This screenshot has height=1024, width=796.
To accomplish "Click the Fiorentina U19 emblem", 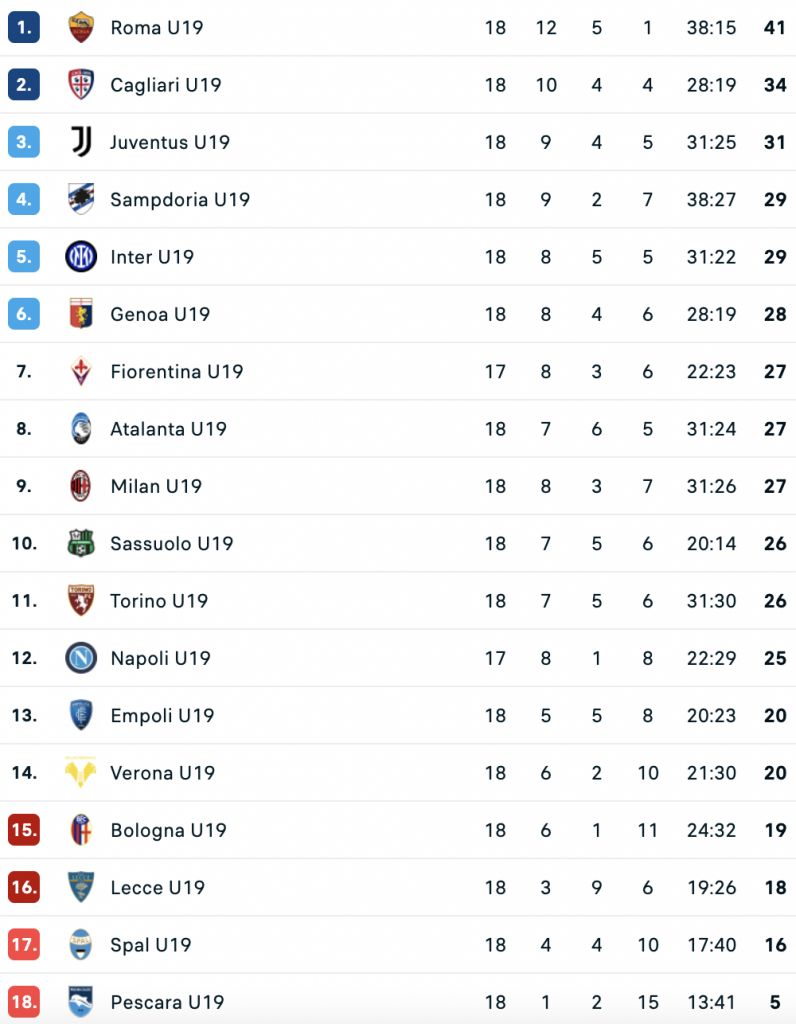I will pyautogui.click(x=81, y=371).
